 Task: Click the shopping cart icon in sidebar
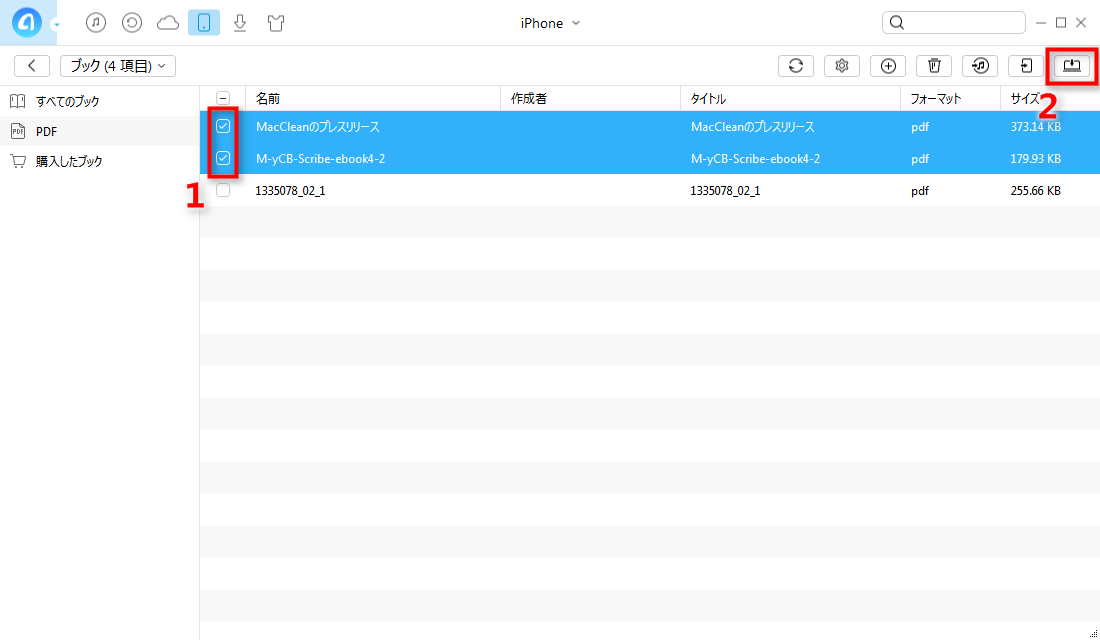point(18,161)
